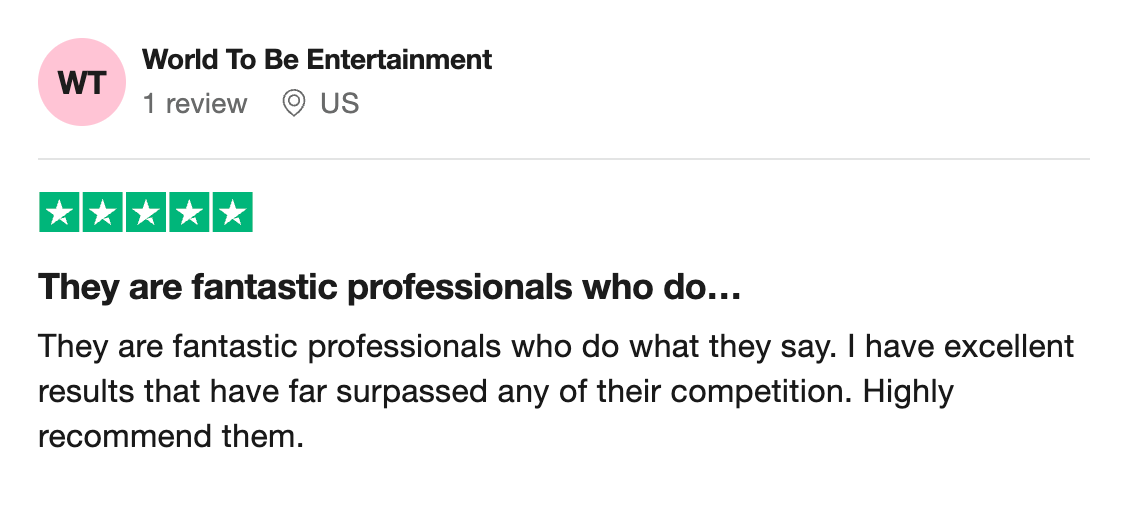Image resolution: width=1126 pixels, height=510 pixels.
Task: Click the location pin icon
Action: pos(293,104)
